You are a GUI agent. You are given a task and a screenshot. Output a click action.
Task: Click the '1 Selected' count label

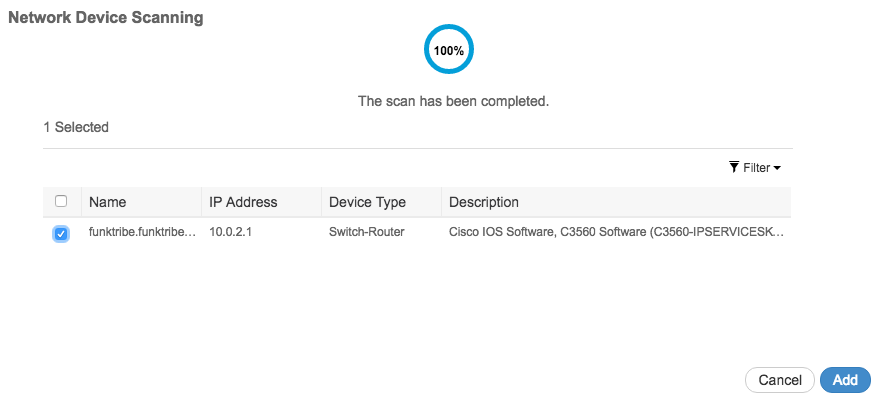(76, 127)
